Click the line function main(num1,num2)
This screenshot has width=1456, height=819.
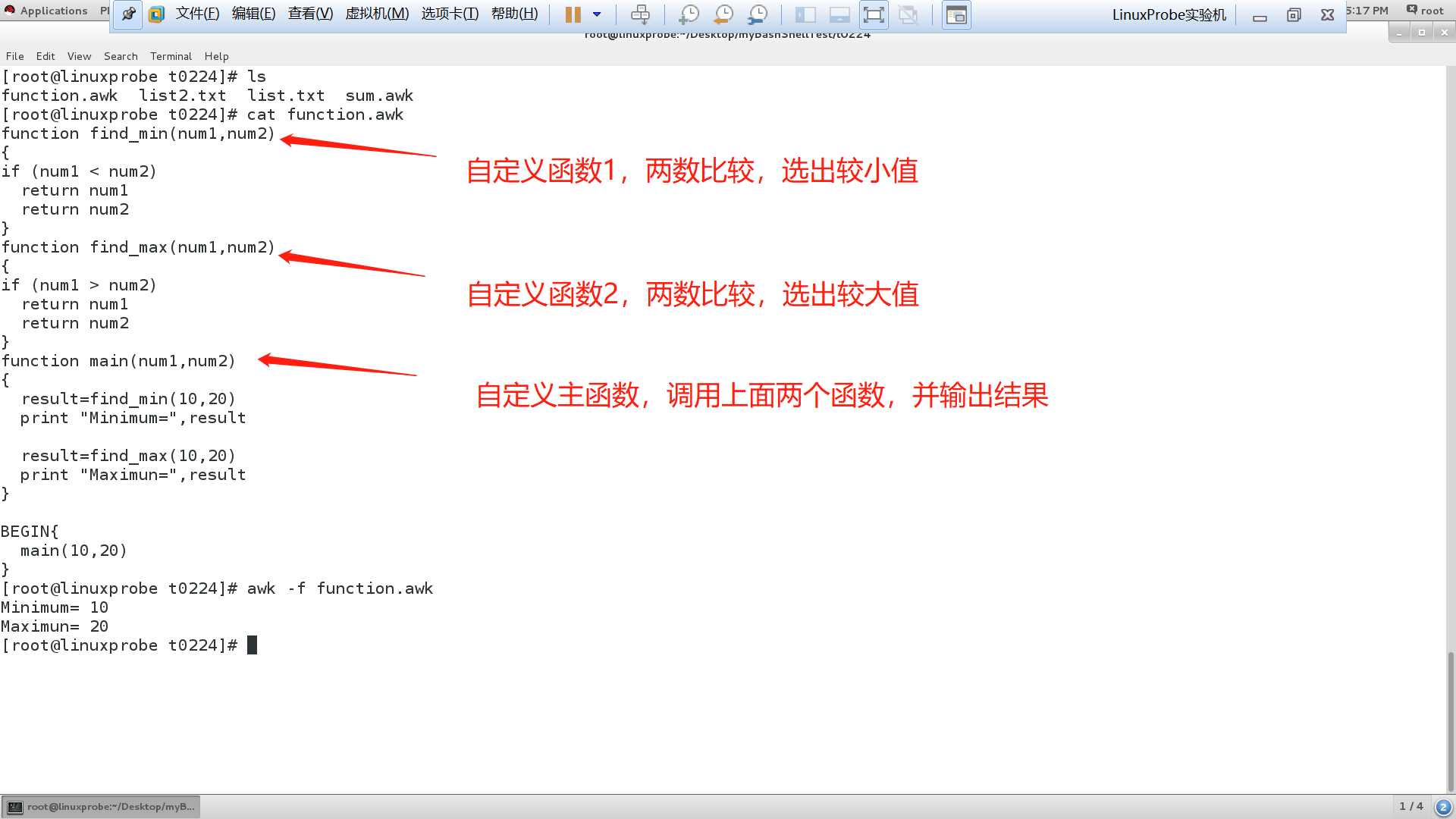pyautogui.click(x=118, y=361)
